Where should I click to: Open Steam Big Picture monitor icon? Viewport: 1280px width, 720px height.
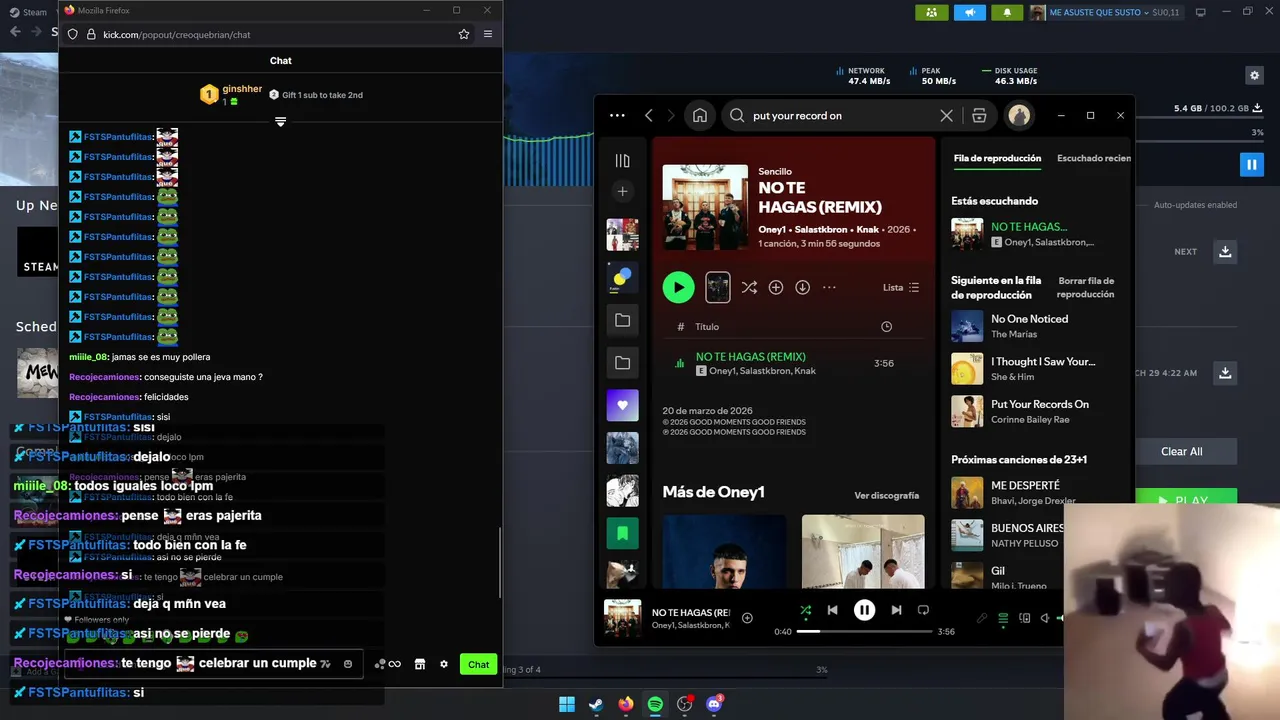tap(1201, 12)
